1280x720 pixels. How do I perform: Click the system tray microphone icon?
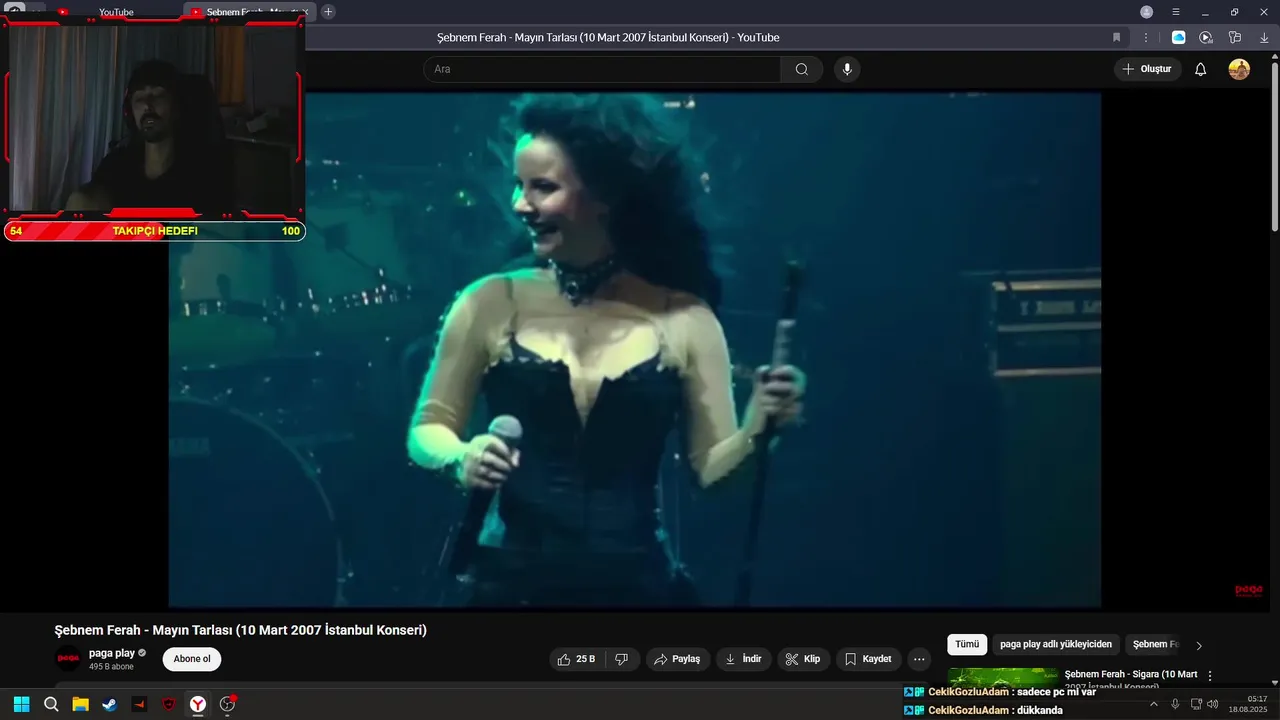(x=1175, y=704)
